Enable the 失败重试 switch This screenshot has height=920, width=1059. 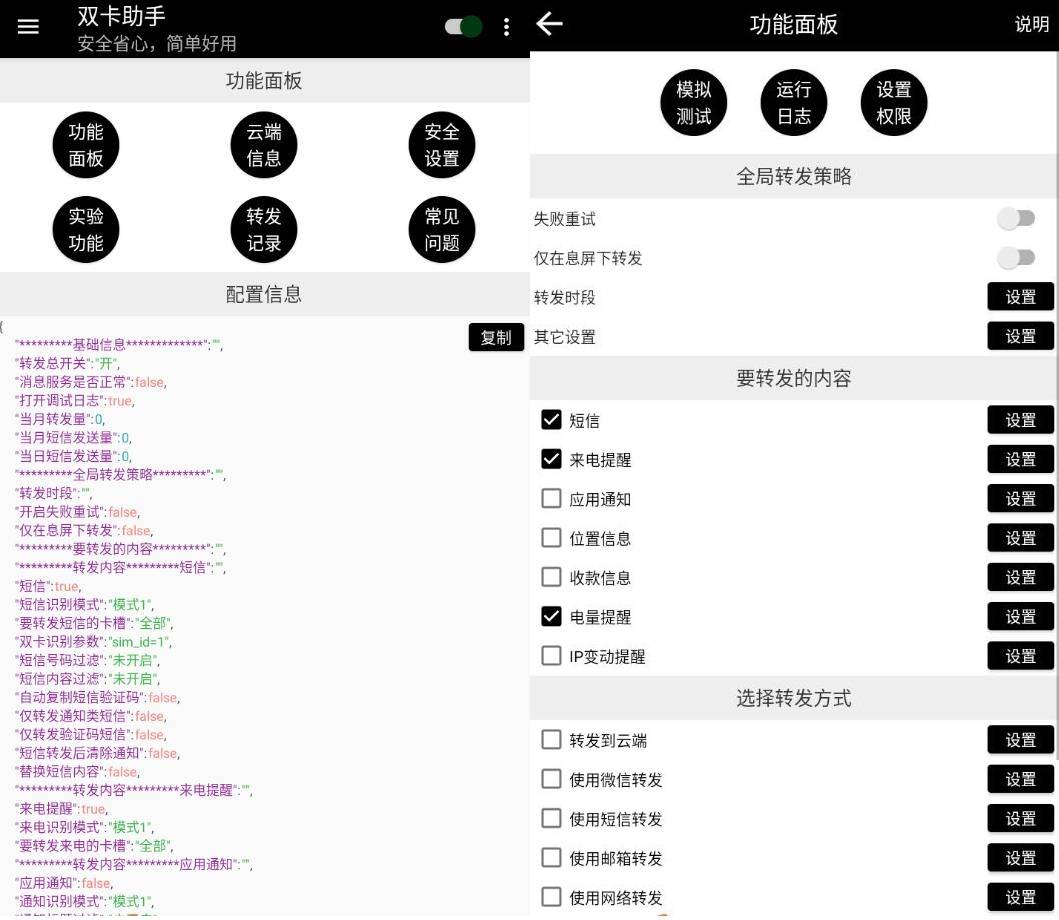(x=1017, y=217)
